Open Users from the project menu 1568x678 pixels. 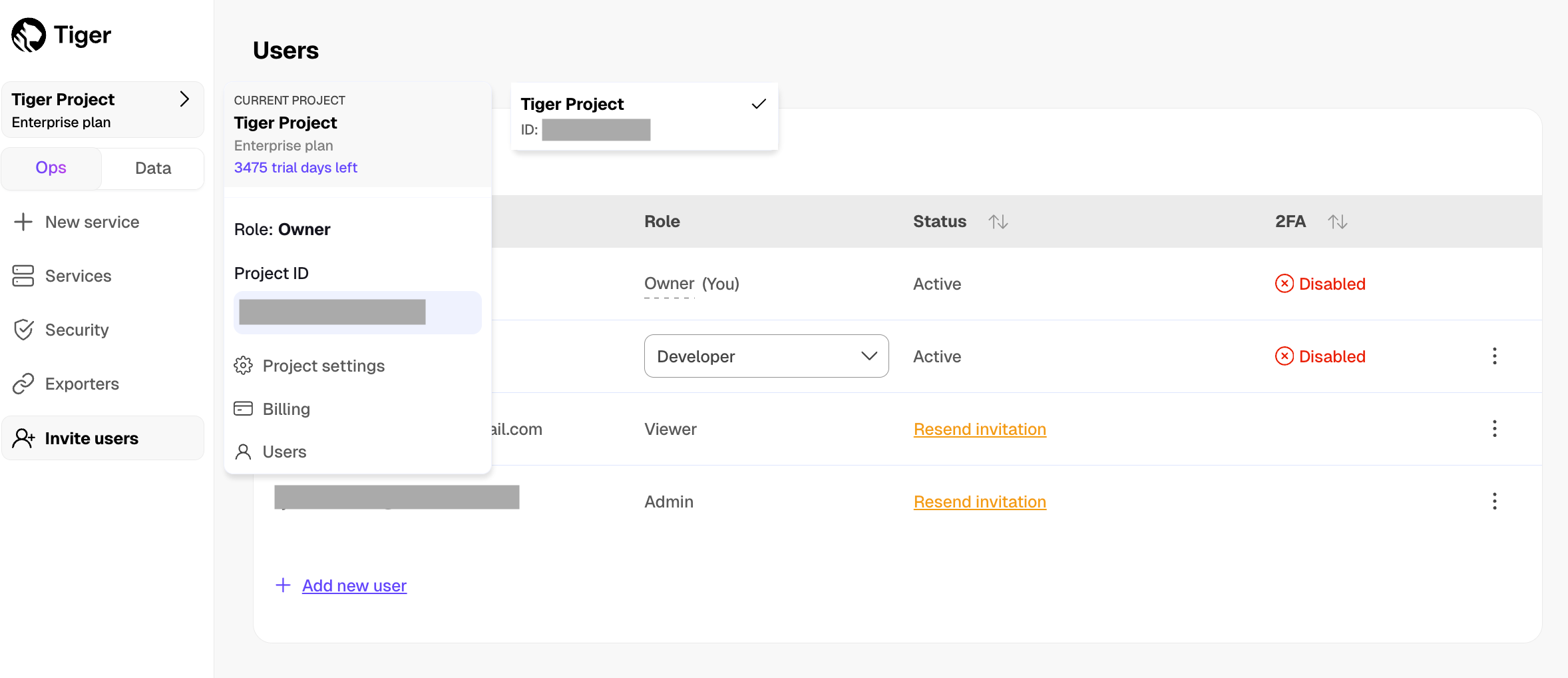coord(284,452)
